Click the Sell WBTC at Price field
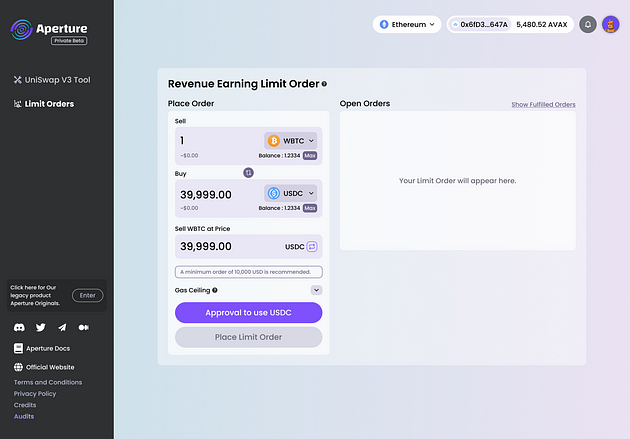This screenshot has width=630, height=439. (248, 247)
